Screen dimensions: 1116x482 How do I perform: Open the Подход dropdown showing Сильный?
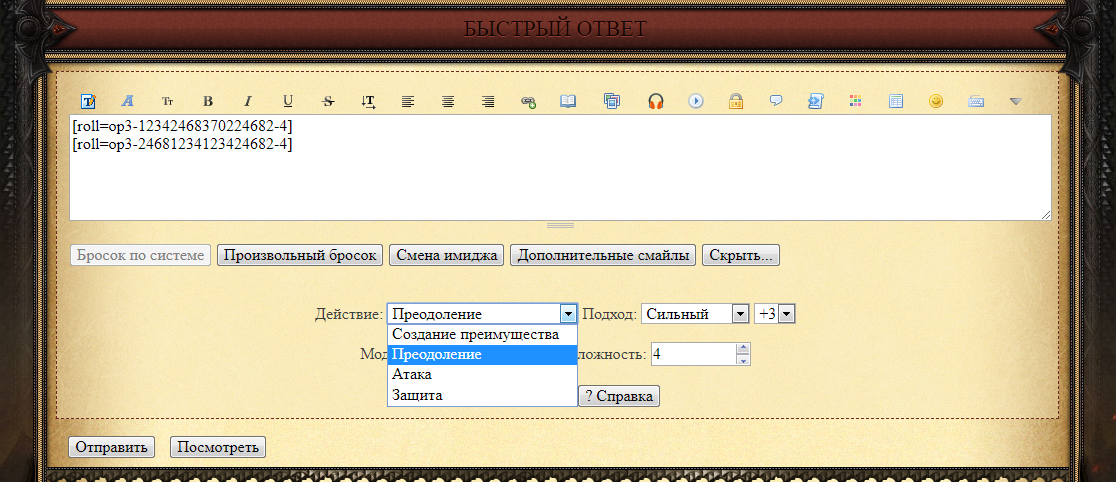pyautogui.click(x=694, y=314)
